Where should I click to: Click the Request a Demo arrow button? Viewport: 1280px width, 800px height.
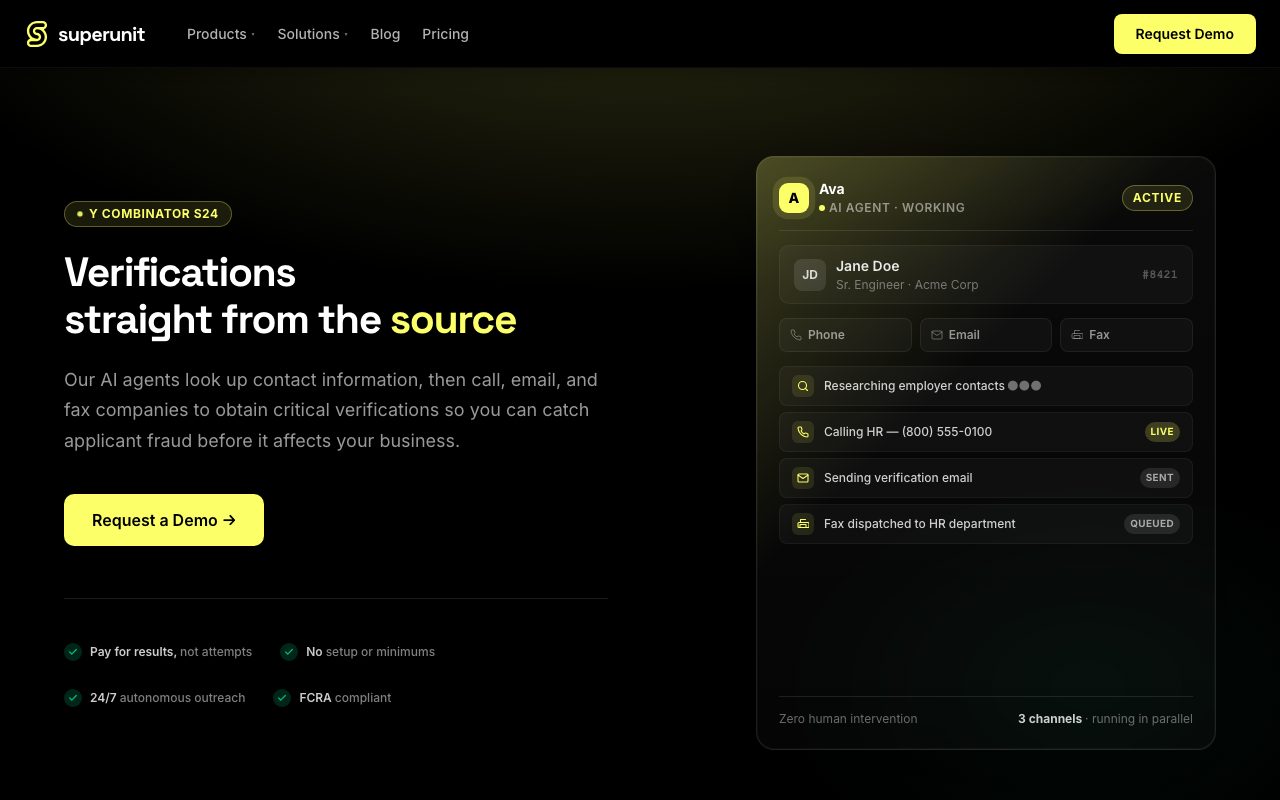tap(164, 520)
